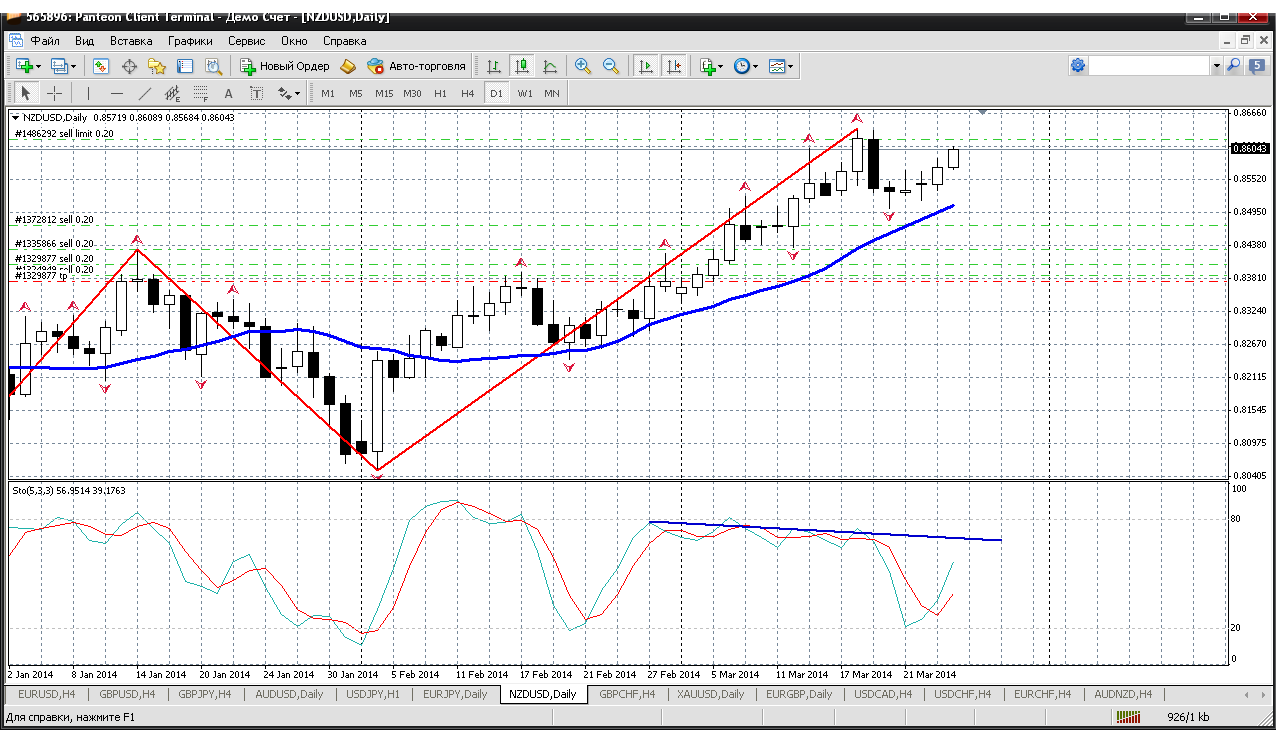Show the Navigator panel via folder-star icon
The width and height of the screenshot is (1277, 730).
pos(157,66)
